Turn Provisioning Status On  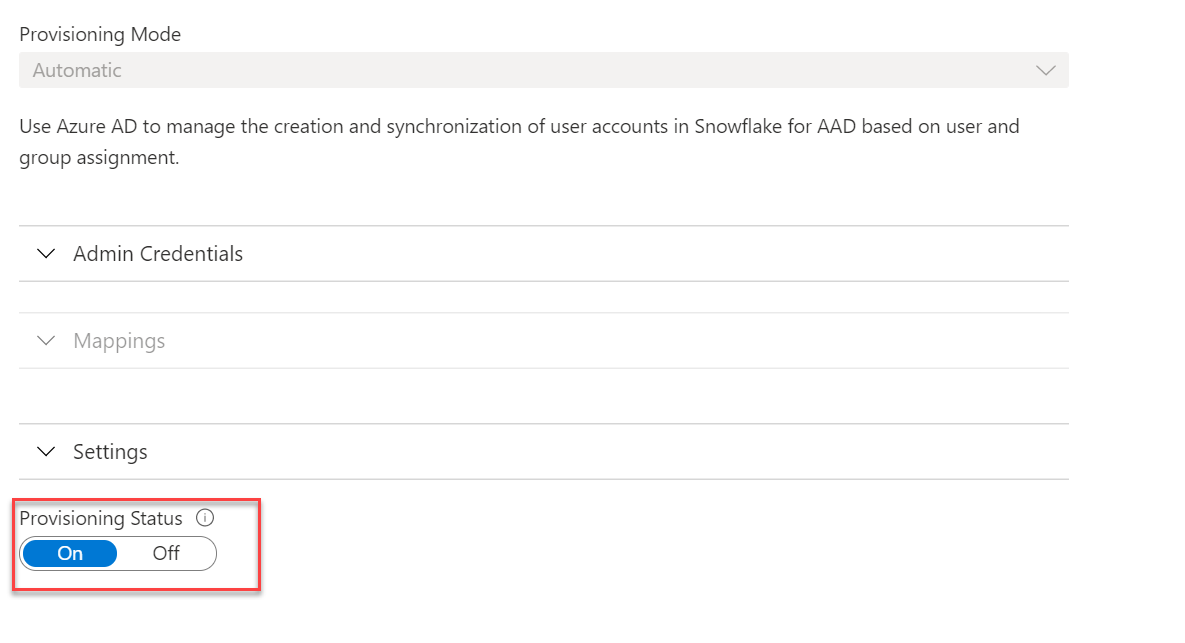[x=70, y=554]
